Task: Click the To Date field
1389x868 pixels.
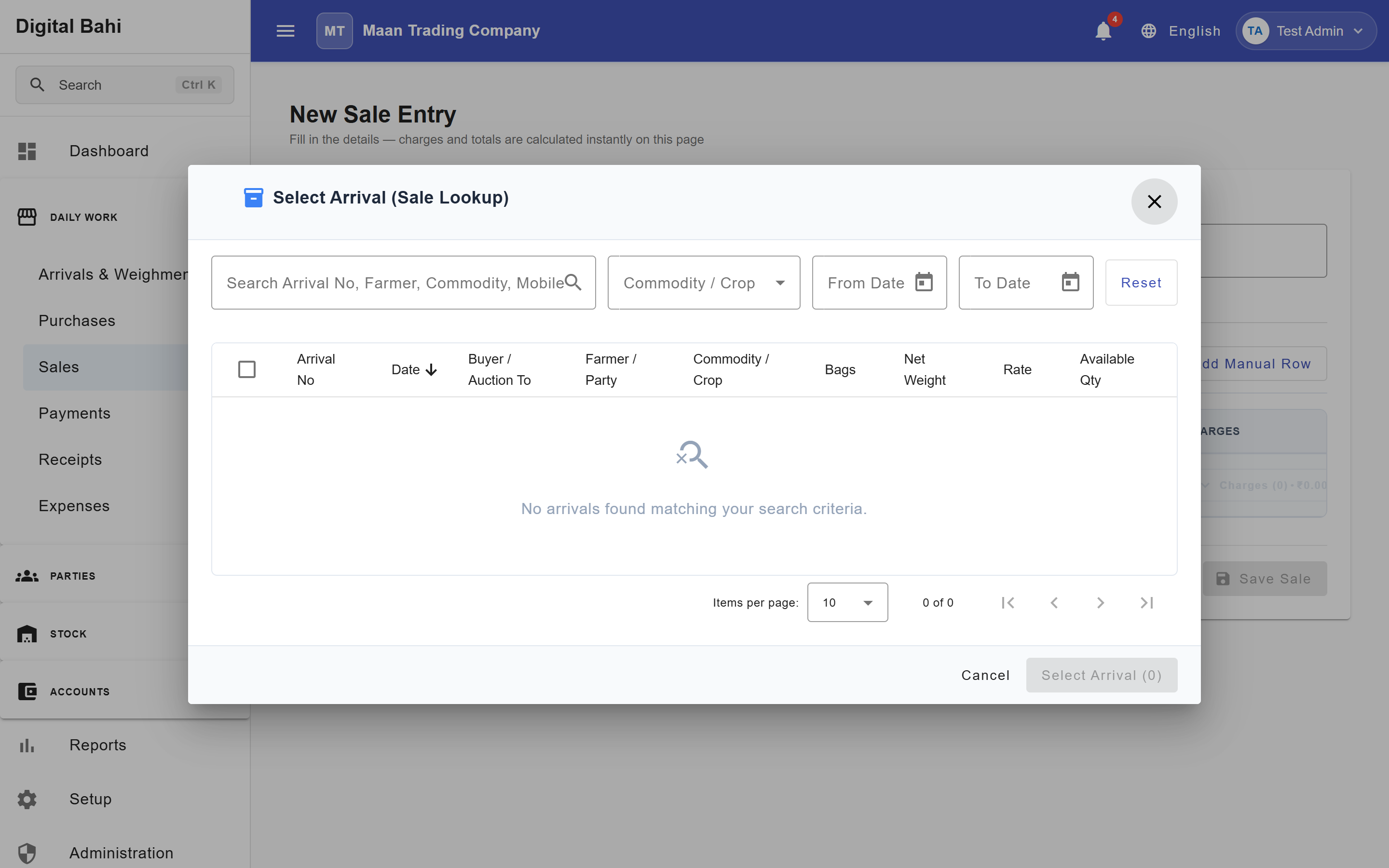Action: pyautogui.click(x=1026, y=283)
